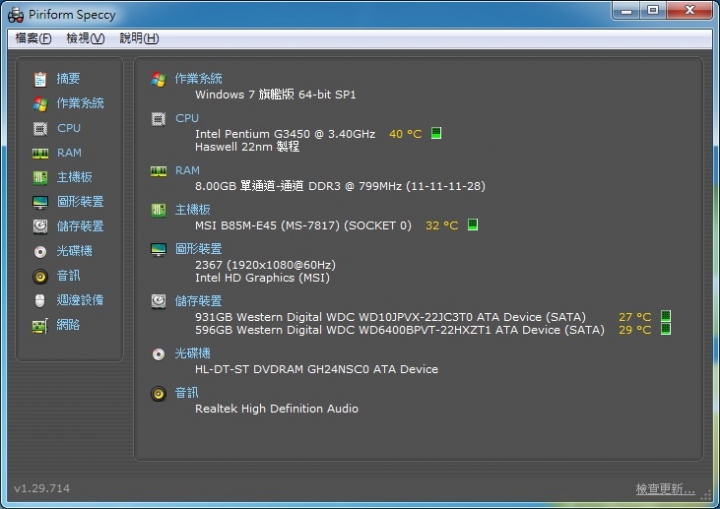The width and height of the screenshot is (720, 509).
Task: Open 儲存裝置 label in sidebar
Action: click(80, 226)
